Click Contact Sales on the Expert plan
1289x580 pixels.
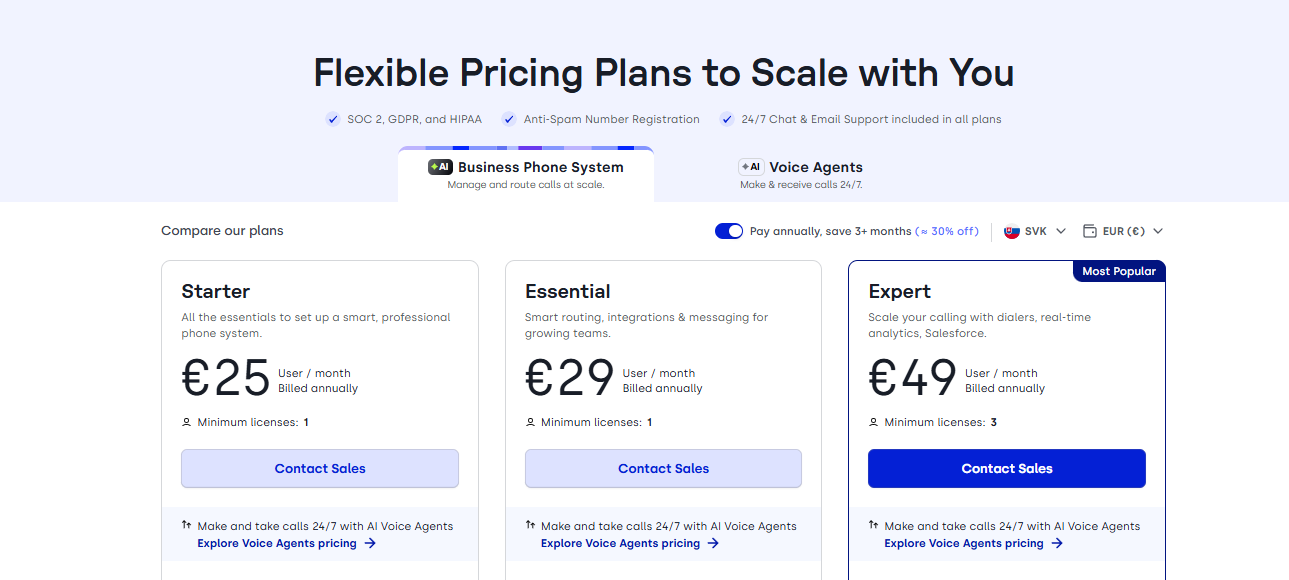tap(1006, 468)
